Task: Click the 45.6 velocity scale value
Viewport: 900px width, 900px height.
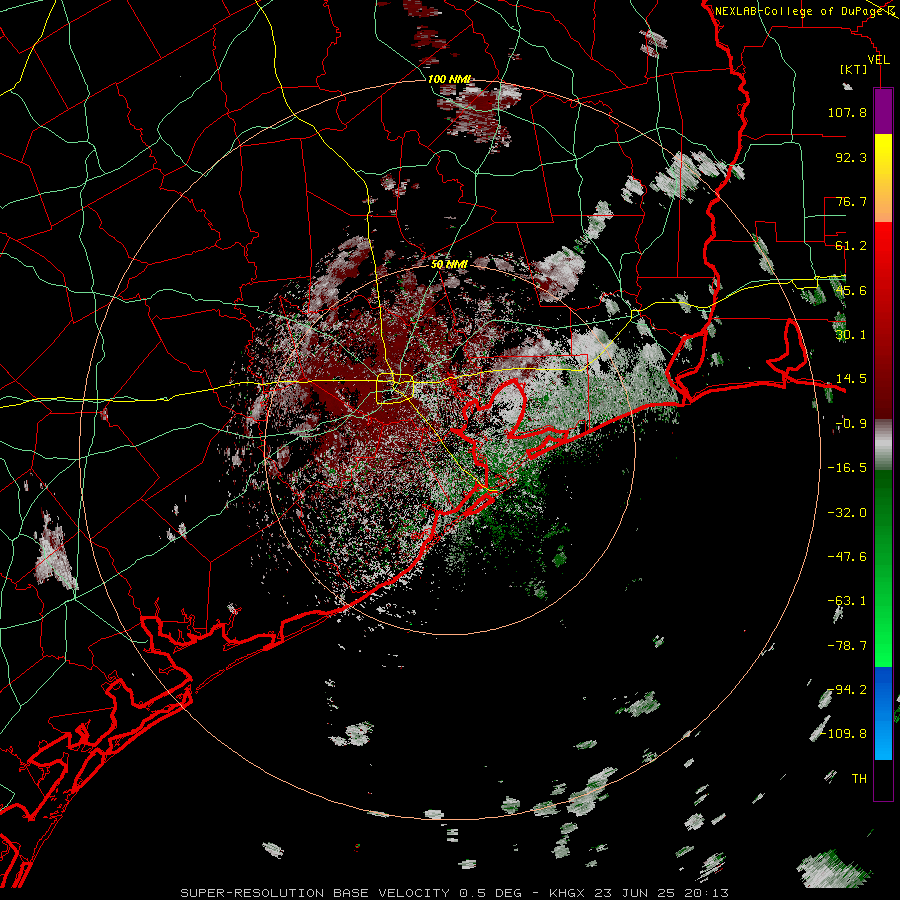Action: click(x=851, y=290)
